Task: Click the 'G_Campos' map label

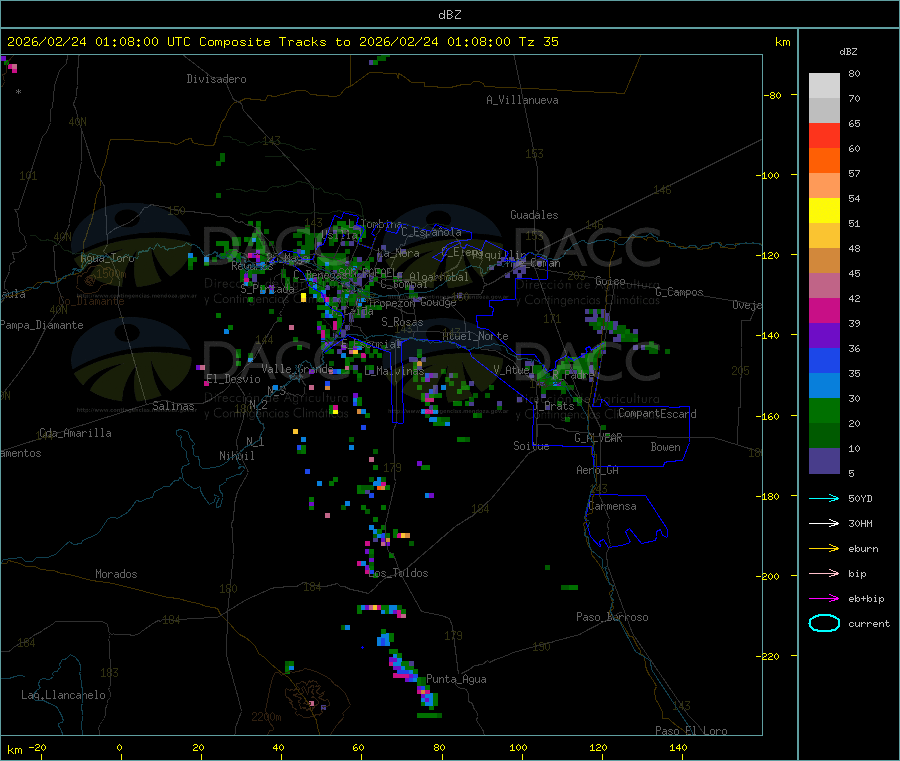Action: (680, 292)
